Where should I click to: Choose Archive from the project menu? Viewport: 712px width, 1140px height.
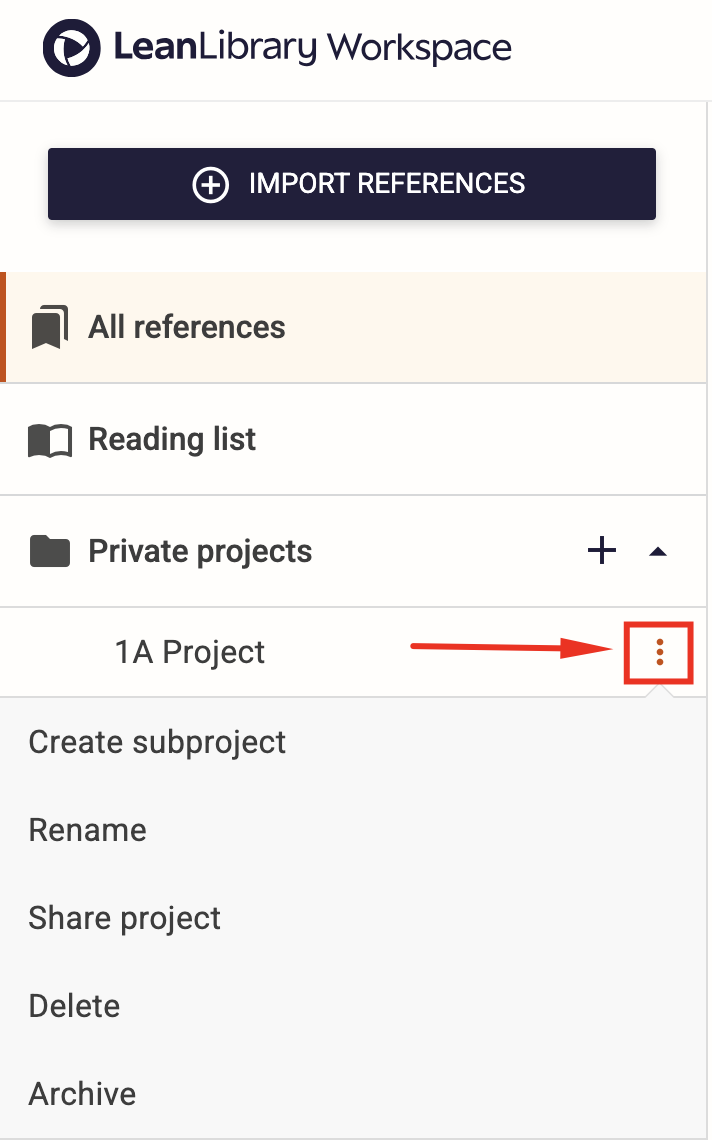pyautogui.click(x=82, y=1094)
